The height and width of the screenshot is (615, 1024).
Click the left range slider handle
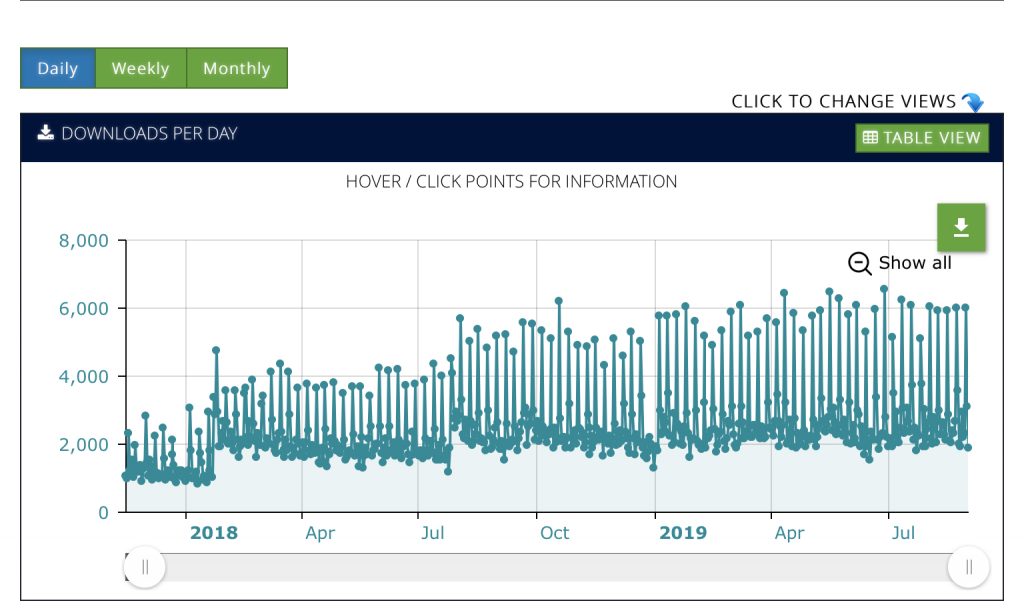144,567
